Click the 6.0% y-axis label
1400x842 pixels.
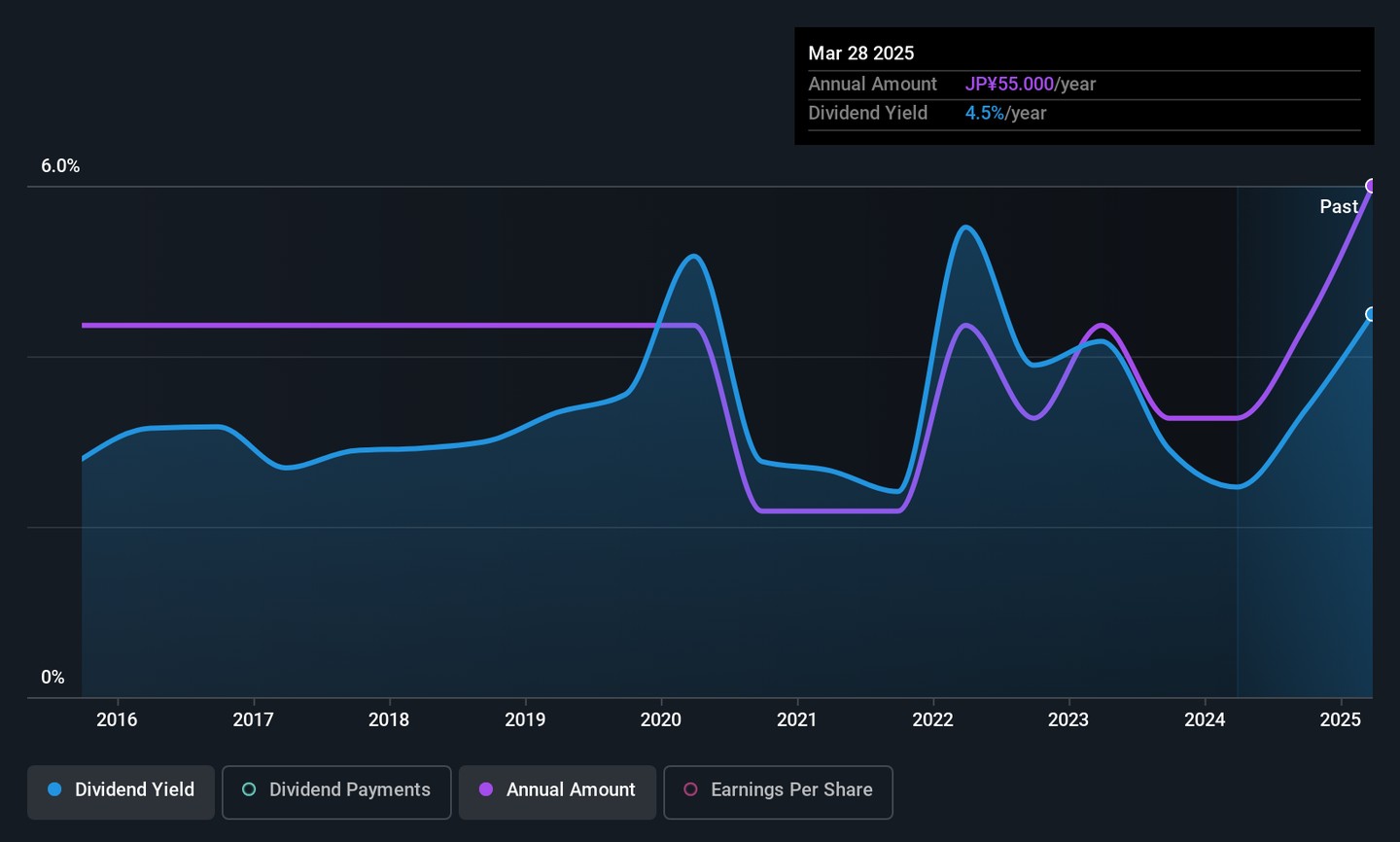pos(60,166)
